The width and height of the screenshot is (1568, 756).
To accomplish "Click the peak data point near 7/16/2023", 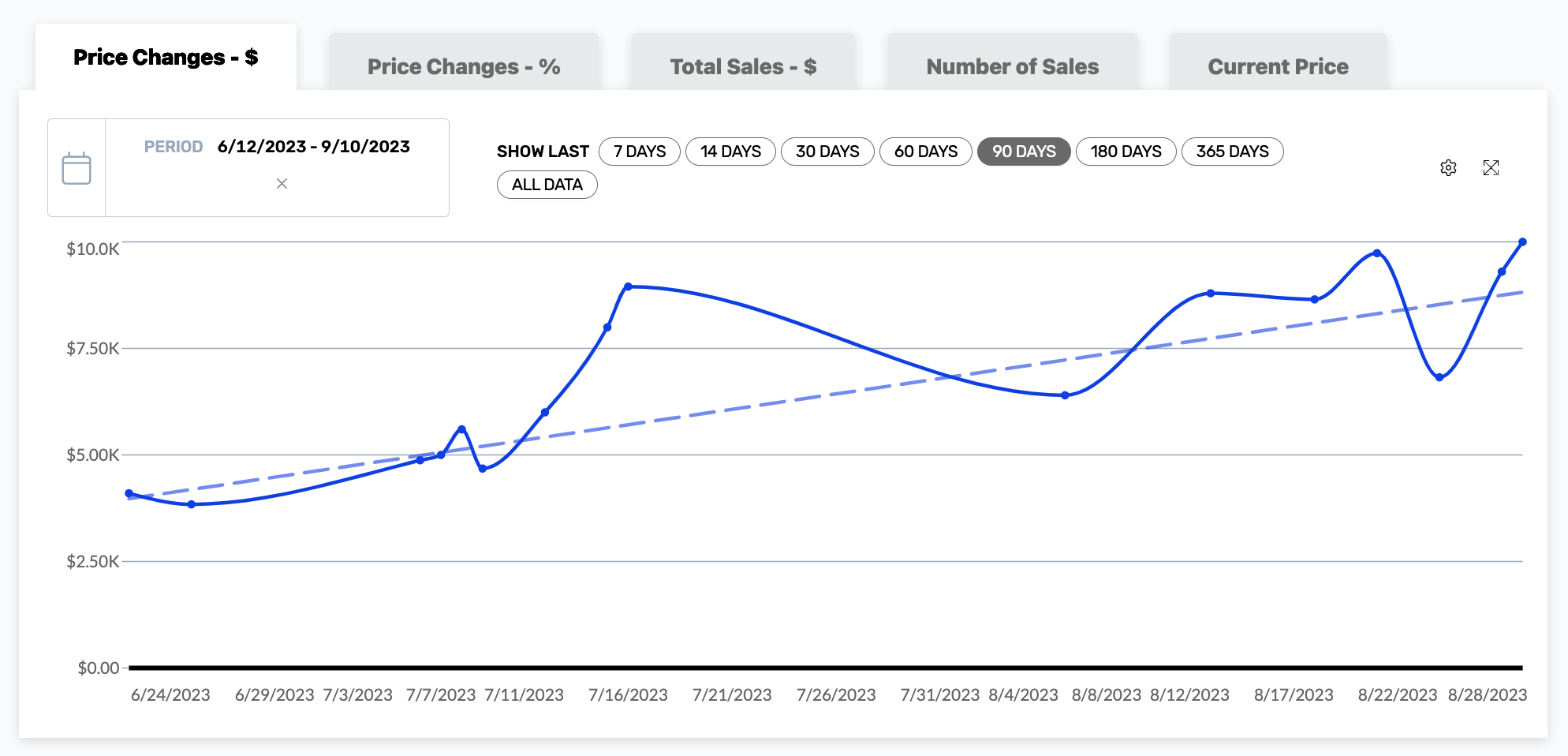I will coord(628,286).
